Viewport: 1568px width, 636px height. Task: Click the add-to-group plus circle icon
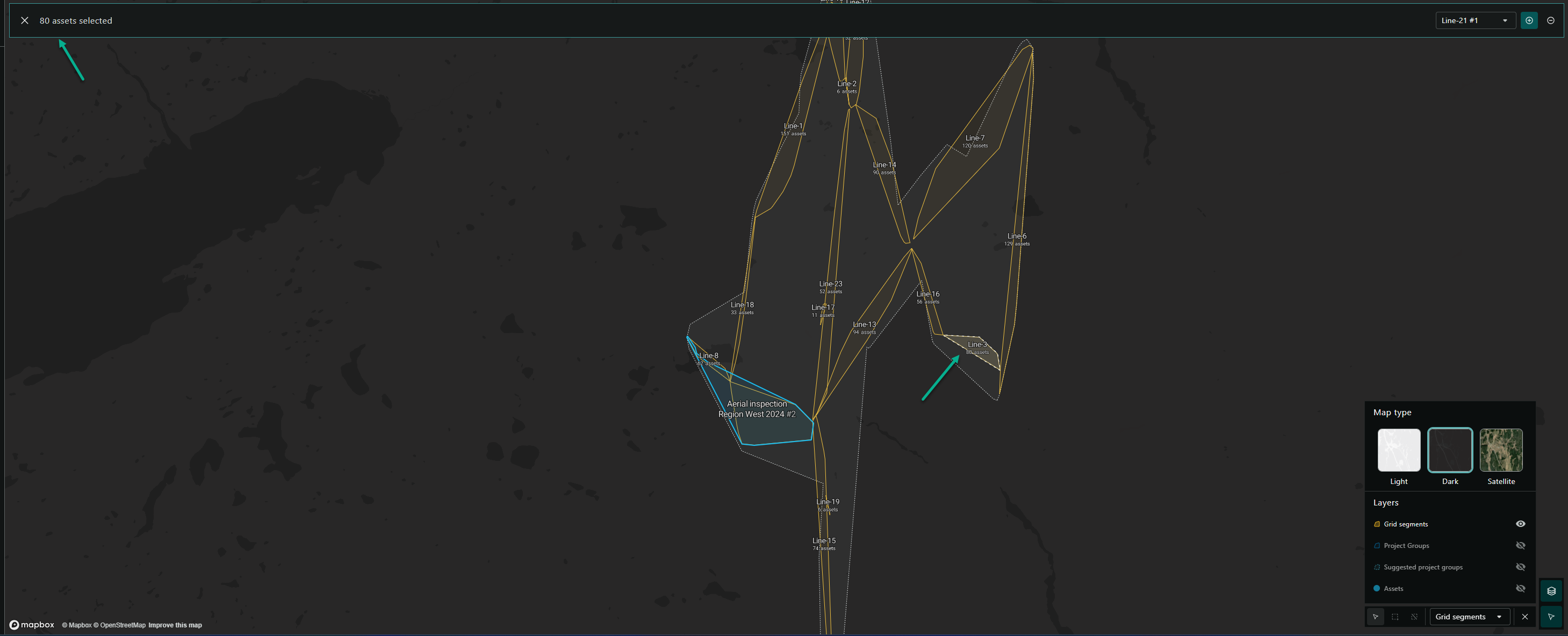pos(1528,21)
